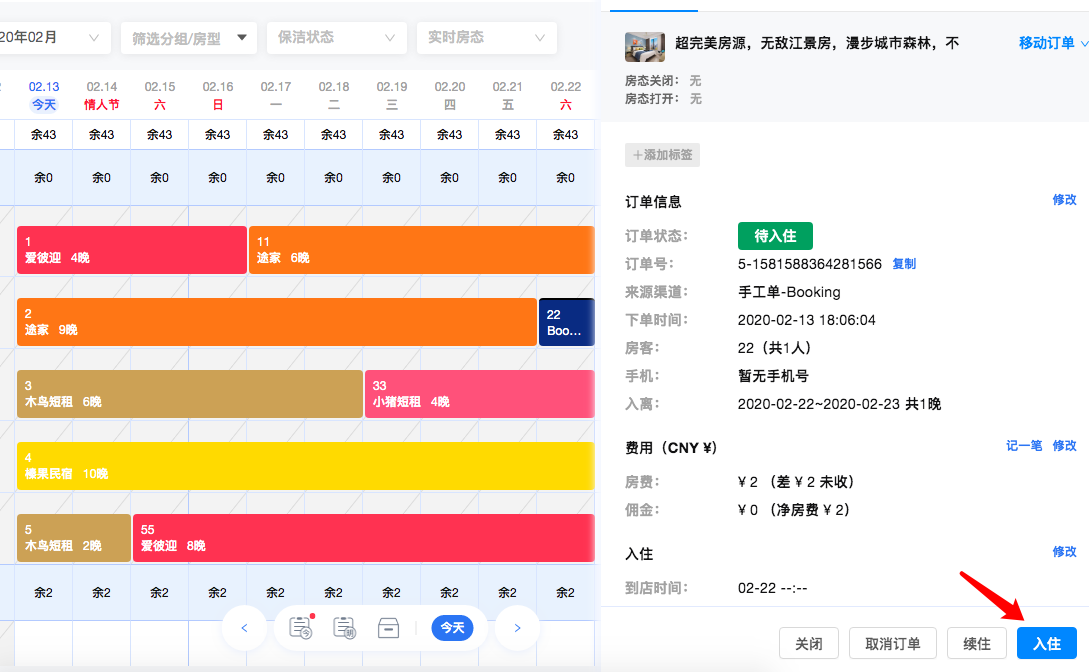Open tomorrow's orders clipboard icon
This screenshot has width=1089, height=672.
(x=344, y=628)
